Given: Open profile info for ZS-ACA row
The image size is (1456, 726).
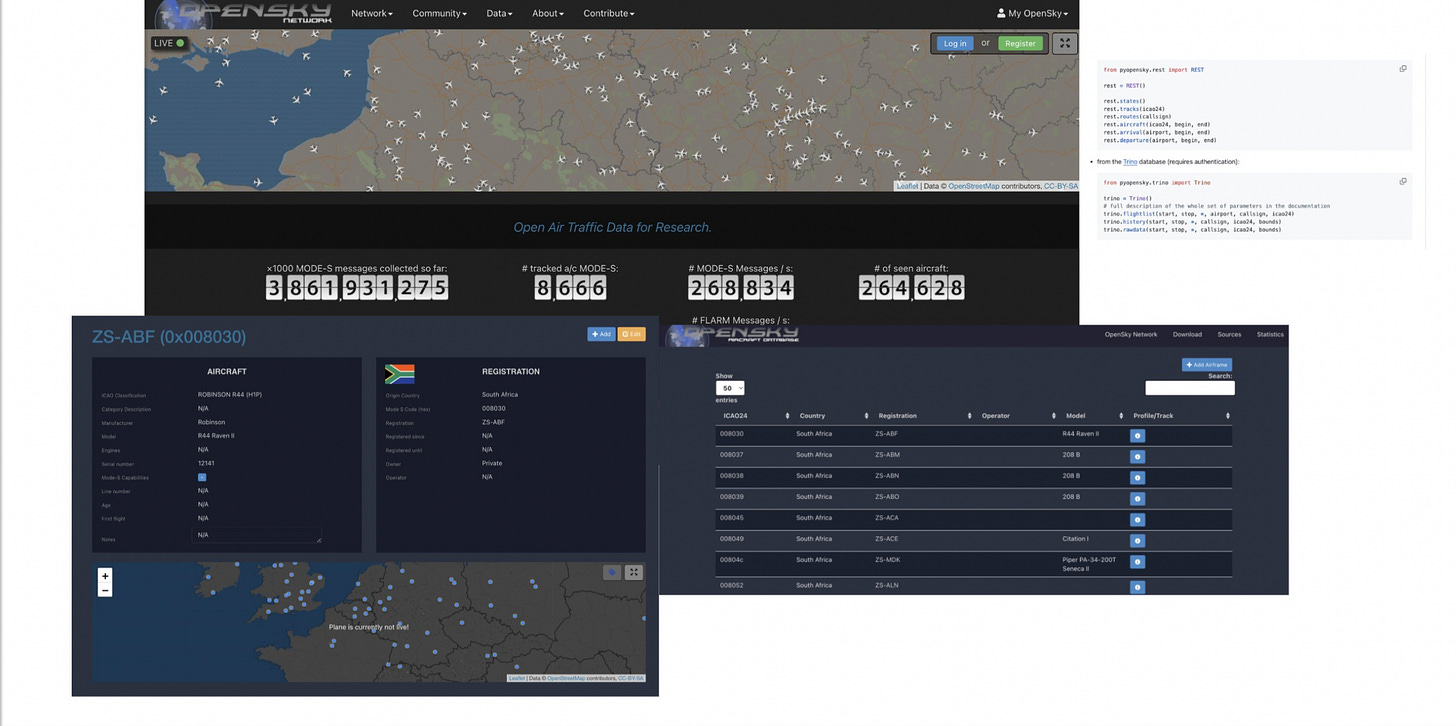Looking at the screenshot, I should (1137, 520).
